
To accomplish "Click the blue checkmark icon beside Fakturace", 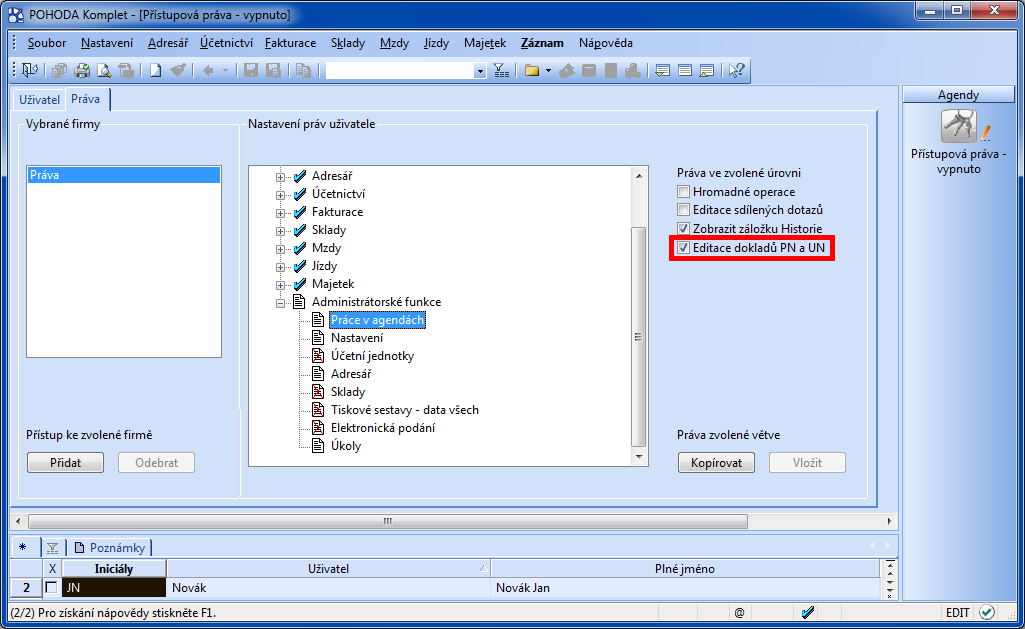I will (x=300, y=212).
